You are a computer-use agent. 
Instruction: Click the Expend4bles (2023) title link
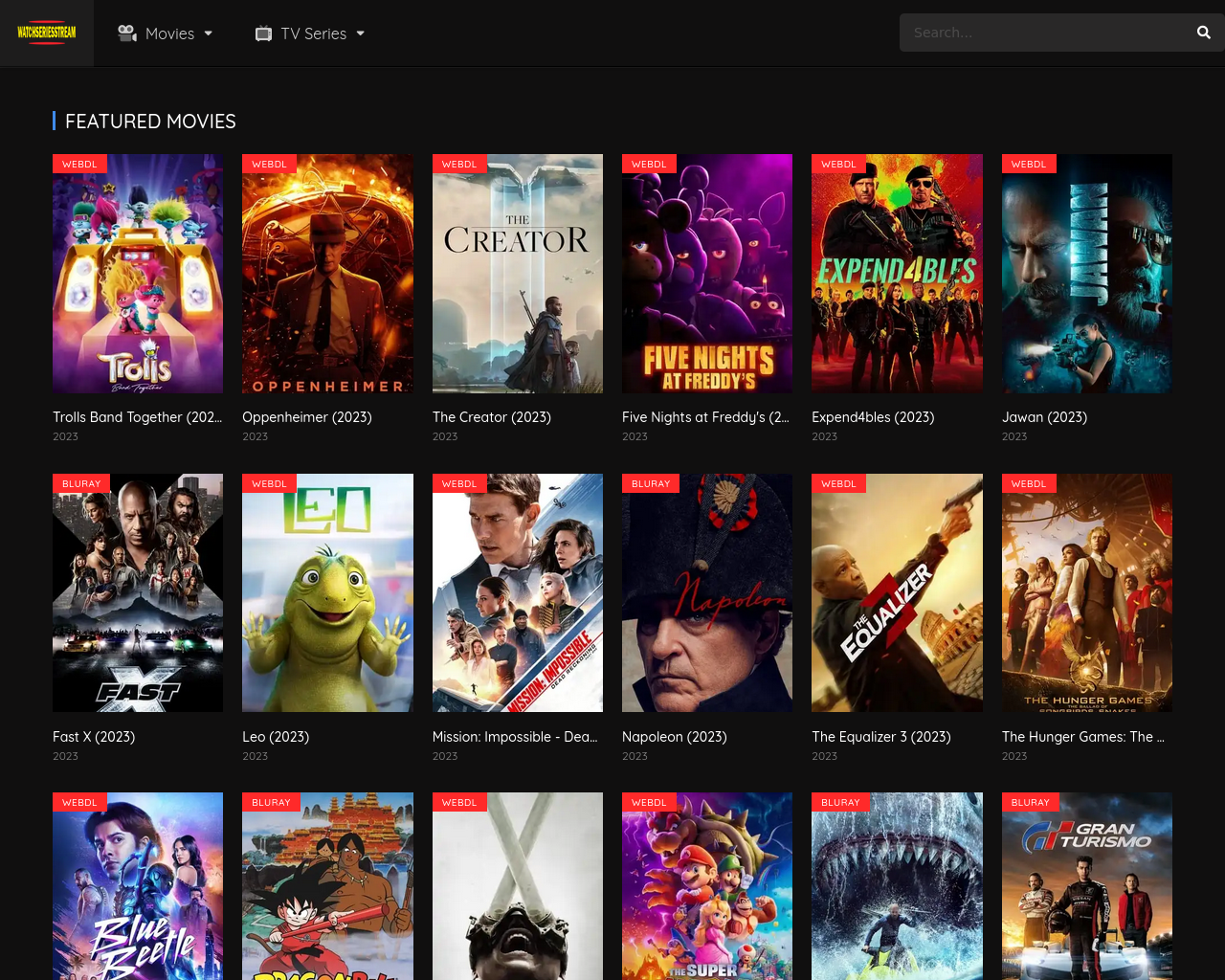(873, 417)
